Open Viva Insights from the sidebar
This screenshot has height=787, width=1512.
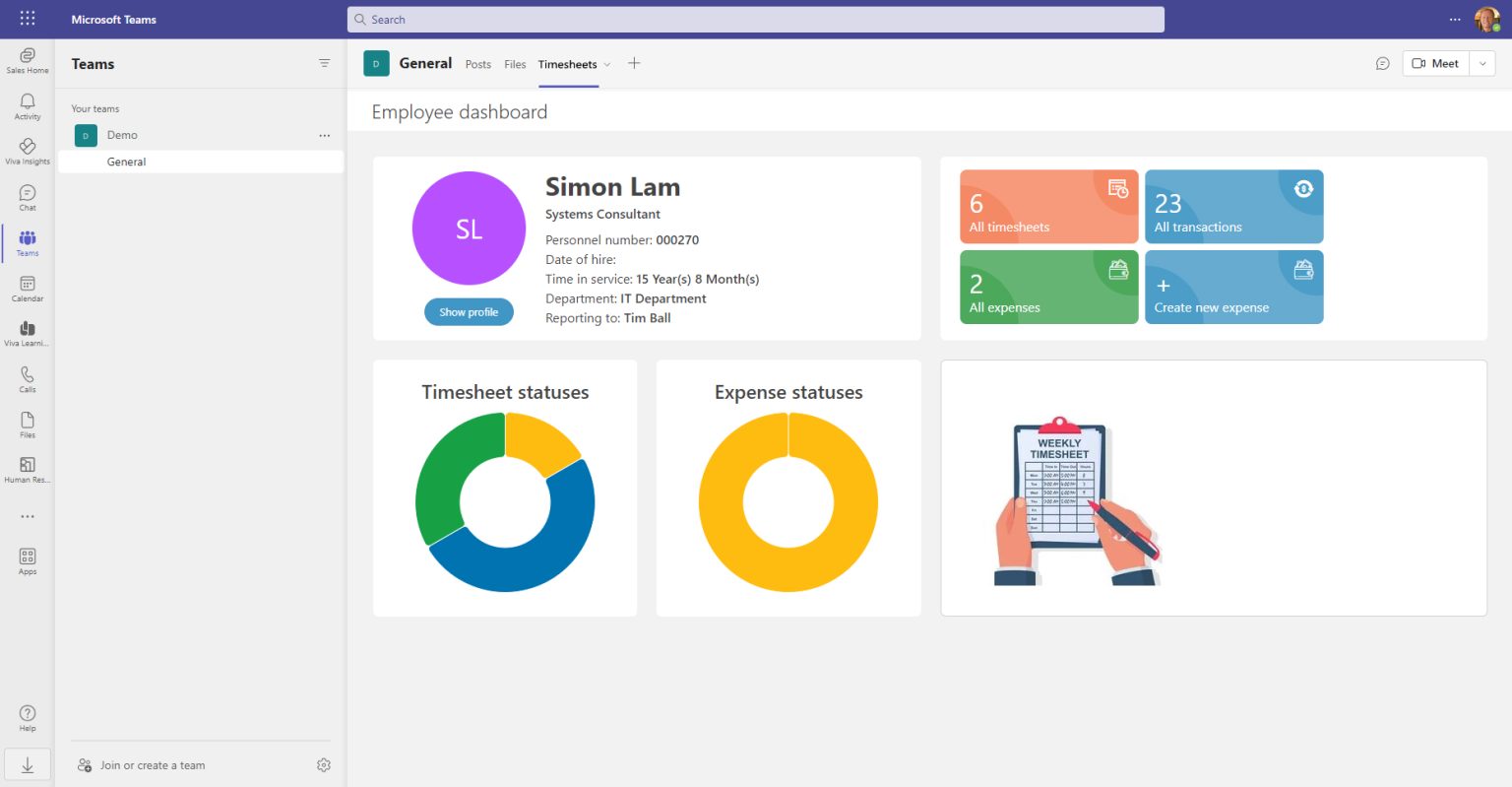pyautogui.click(x=27, y=149)
